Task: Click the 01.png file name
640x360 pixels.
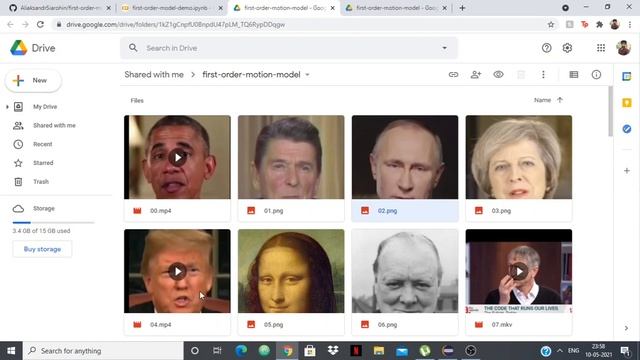Action: pos(273,211)
